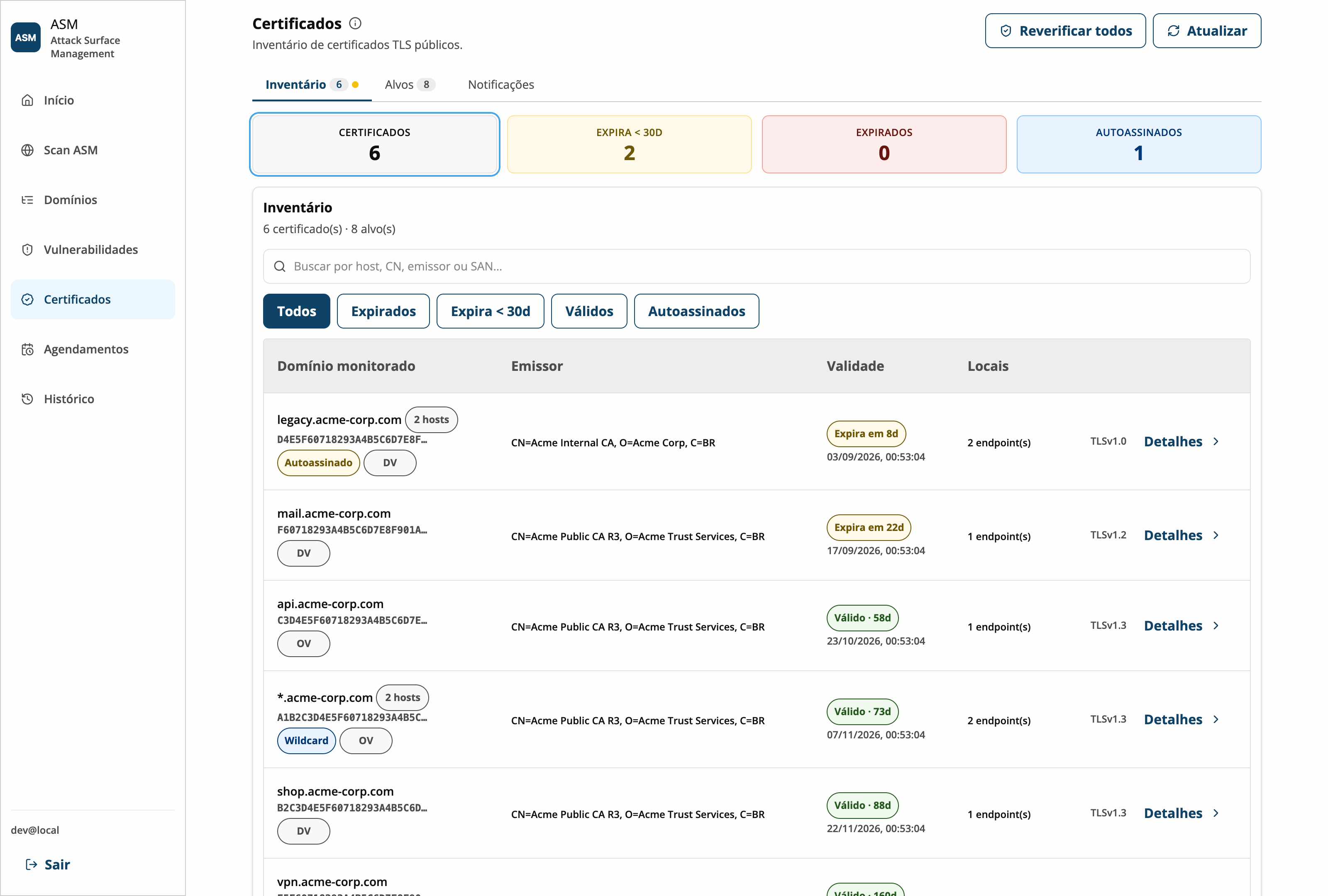This screenshot has width=1328, height=896.
Task: Filter by Expira < 30d chip
Action: coord(490,311)
